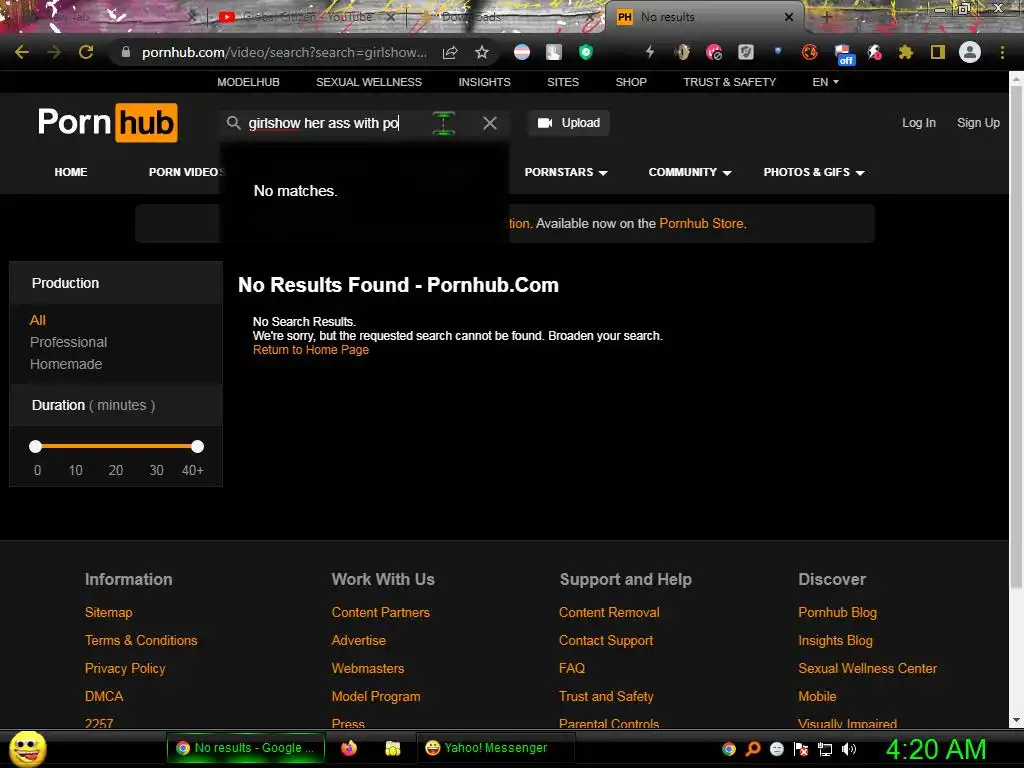Click the page vertical scrollbar
The image size is (1024, 768).
pyautogui.click(x=1016, y=338)
